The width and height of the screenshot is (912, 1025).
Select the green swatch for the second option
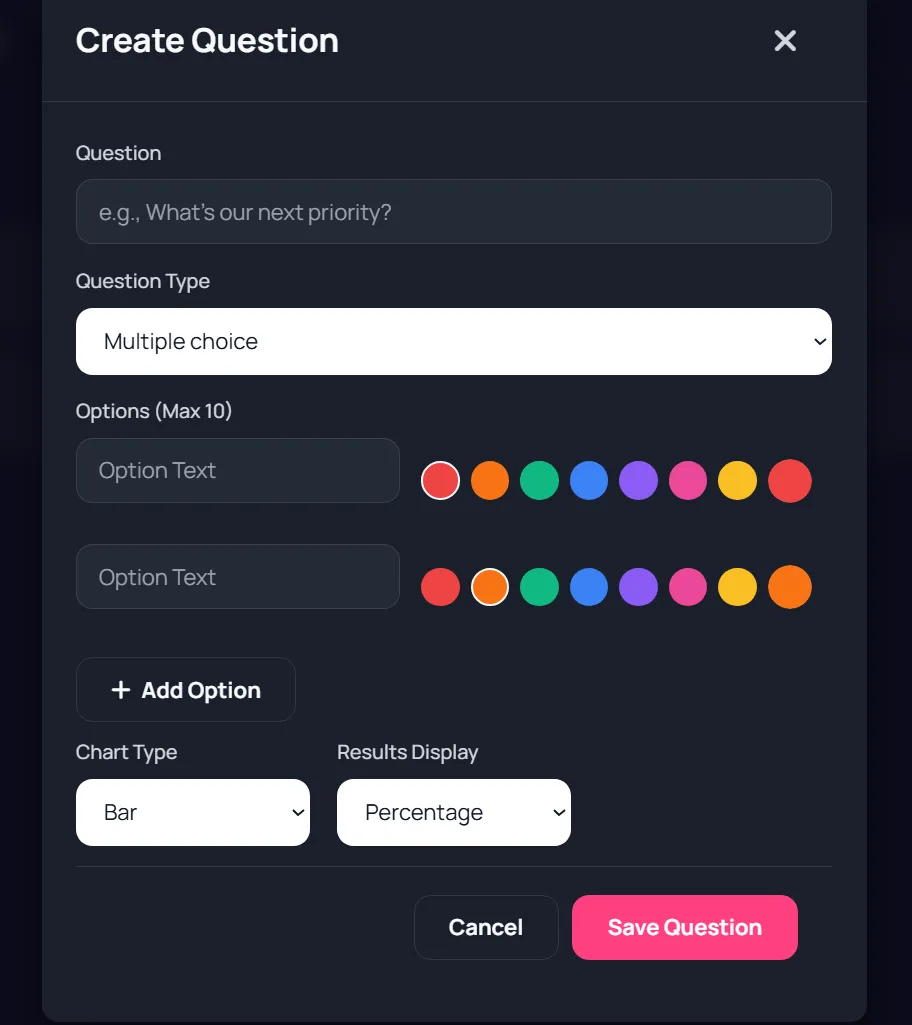539,587
